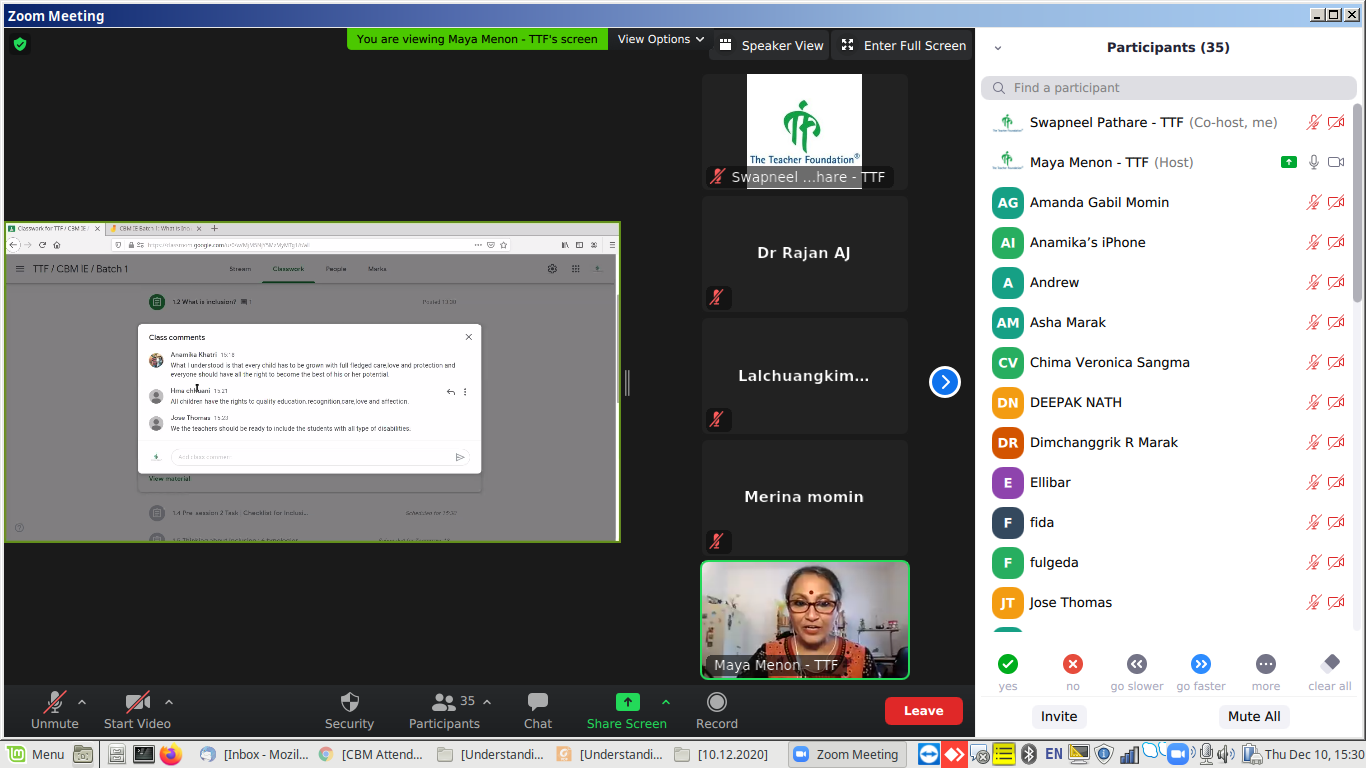Toggle the Participants panel button
The height and width of the screenshot is (768, 1366).
pos(444,702)
